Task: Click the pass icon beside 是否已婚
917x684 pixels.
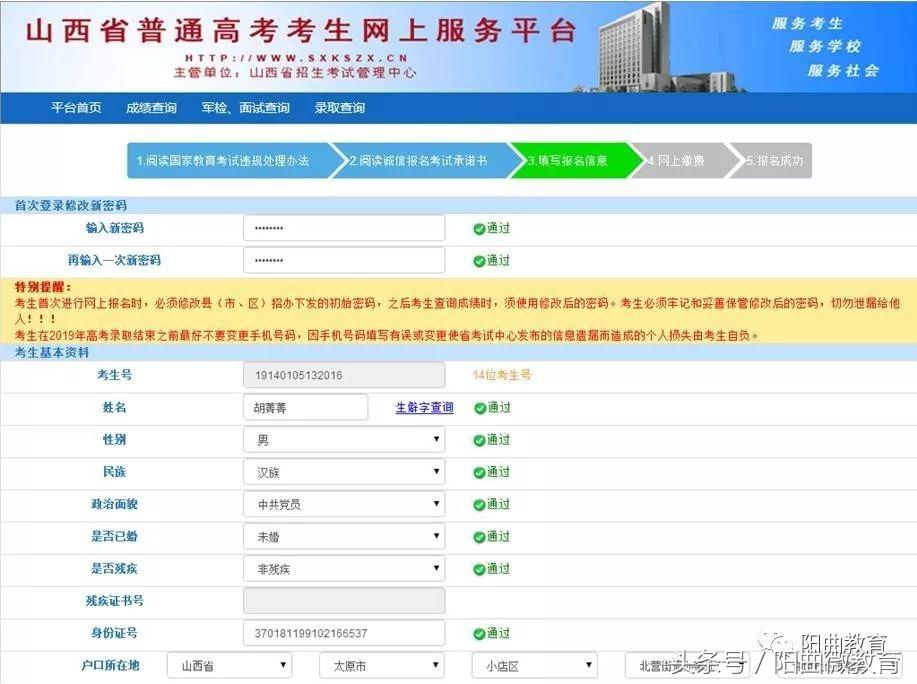Action: (480, 536)
